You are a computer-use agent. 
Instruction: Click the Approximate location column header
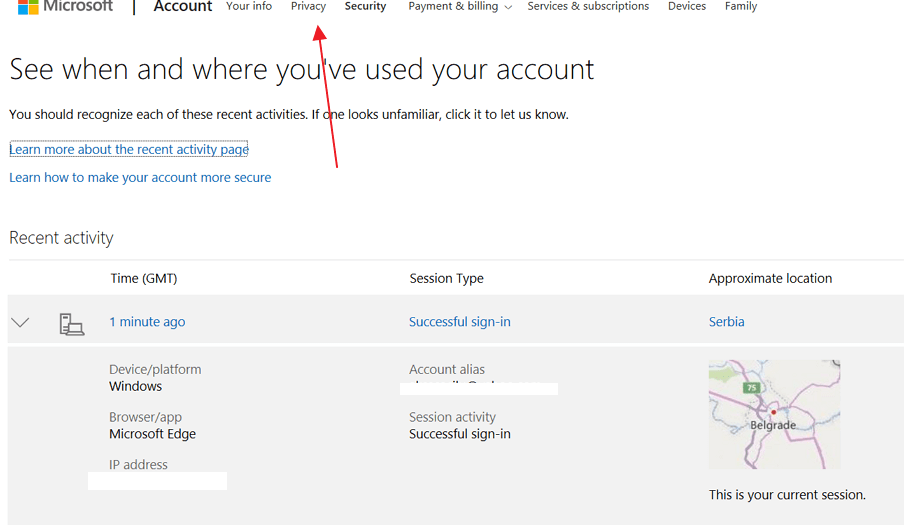pyautogui.click(x=770, y=278)
